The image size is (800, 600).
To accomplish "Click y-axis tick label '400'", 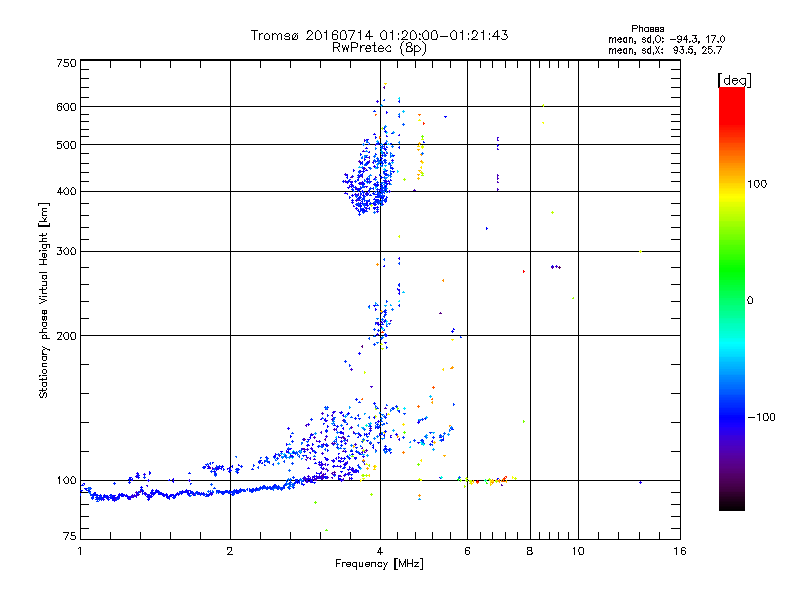I will (66, 192).
